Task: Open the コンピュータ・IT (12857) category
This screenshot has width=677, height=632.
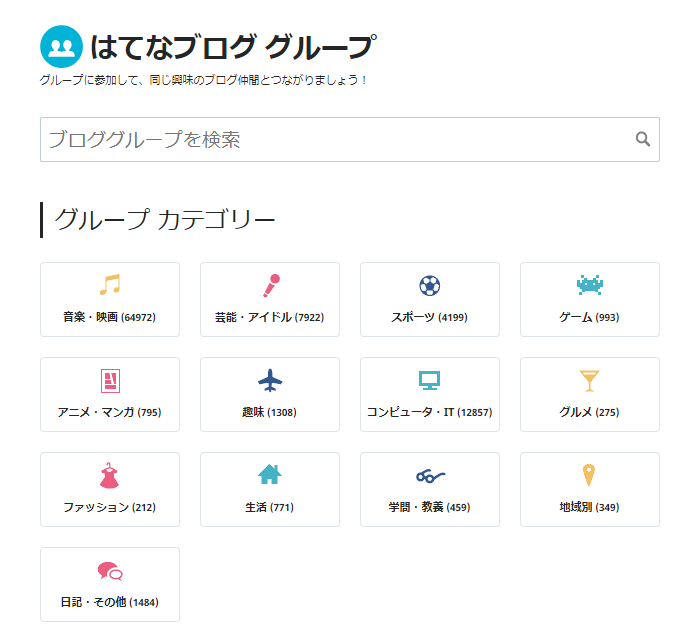Action: point(430,395)
